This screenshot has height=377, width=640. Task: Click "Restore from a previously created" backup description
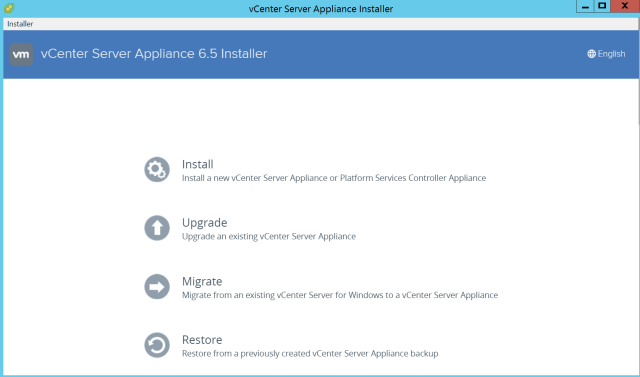coord(310,353)
